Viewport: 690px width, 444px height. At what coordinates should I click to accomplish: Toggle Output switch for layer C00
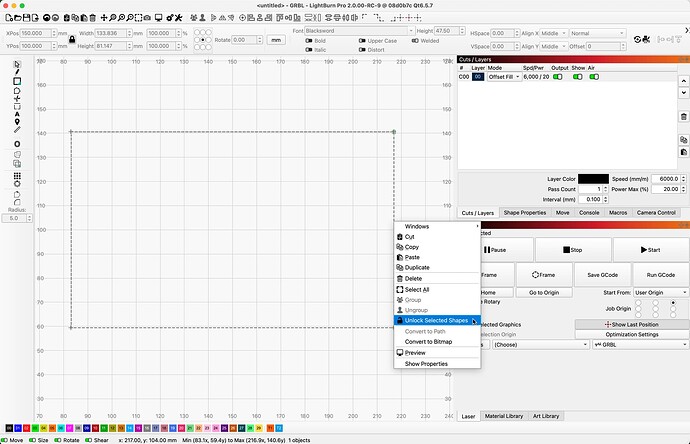tap(558, 77)
